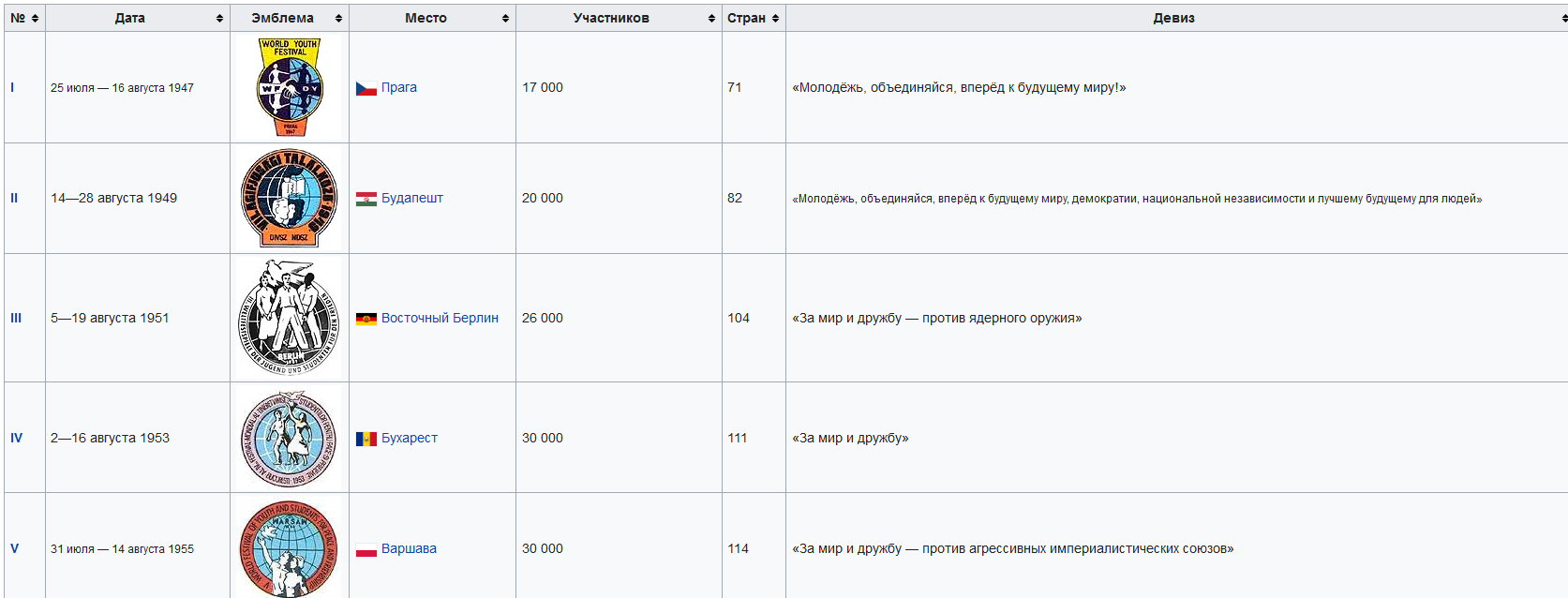This screenshot has width=1568, height=598.
Task: Click the Hungarian flag icon beside Будапешт
Action: tap(366, 199)
